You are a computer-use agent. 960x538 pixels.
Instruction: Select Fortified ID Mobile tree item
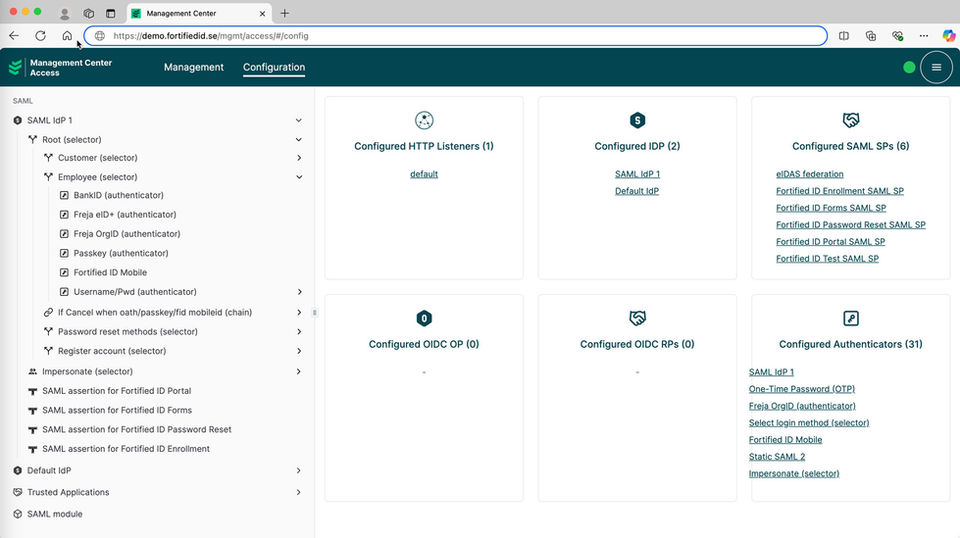click(x=110, y=272)
